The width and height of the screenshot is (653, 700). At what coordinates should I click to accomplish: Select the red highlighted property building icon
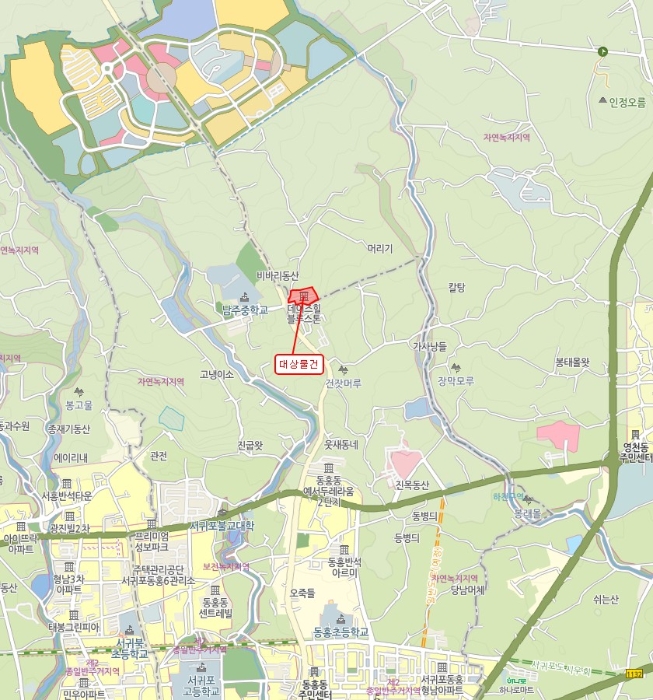pyautogui.click(x=304, y=296)
